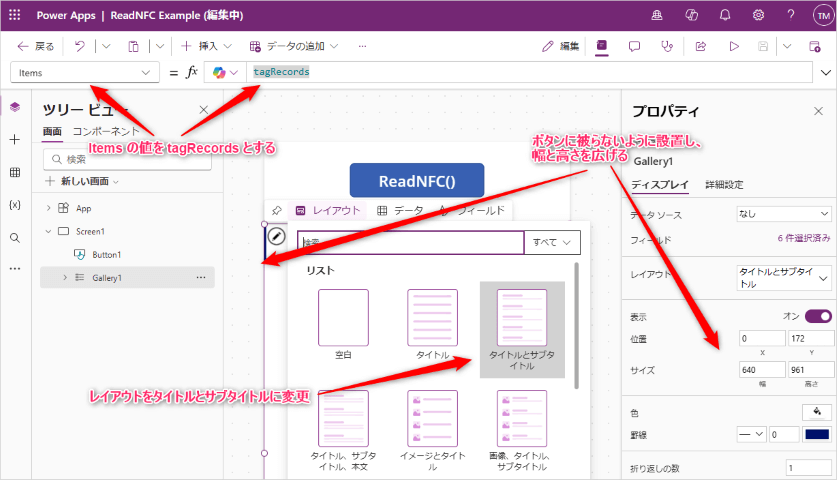Open the Insert plus icon in left rail

tap(14, 140)
